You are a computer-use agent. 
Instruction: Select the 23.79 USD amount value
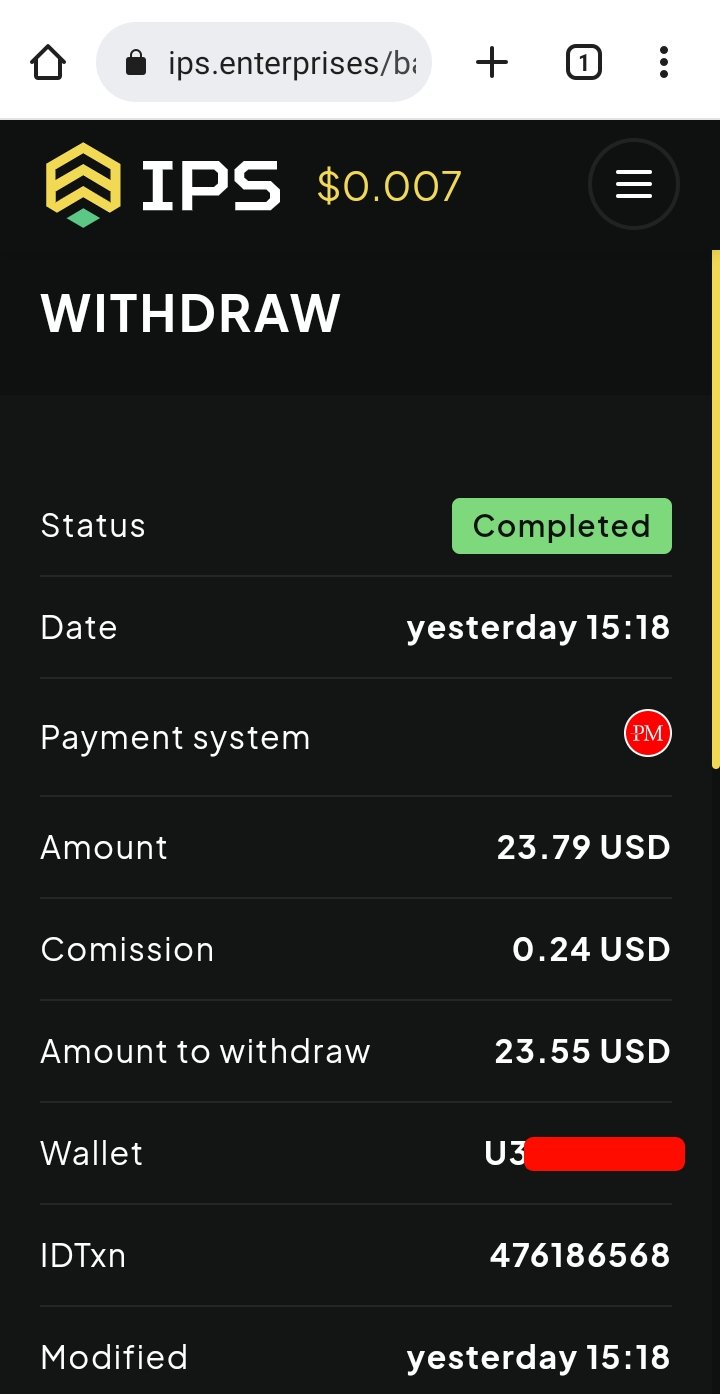pyautogui.click(x=583, y=848)
